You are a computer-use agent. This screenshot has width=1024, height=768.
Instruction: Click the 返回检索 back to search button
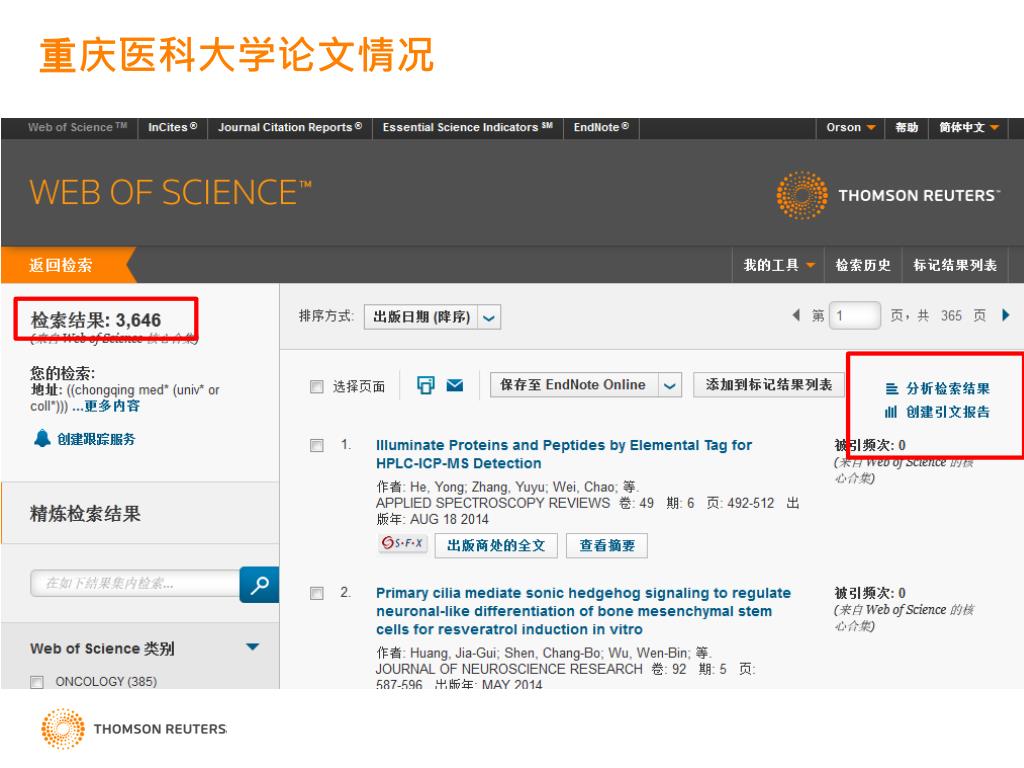[x=69, y=264]
